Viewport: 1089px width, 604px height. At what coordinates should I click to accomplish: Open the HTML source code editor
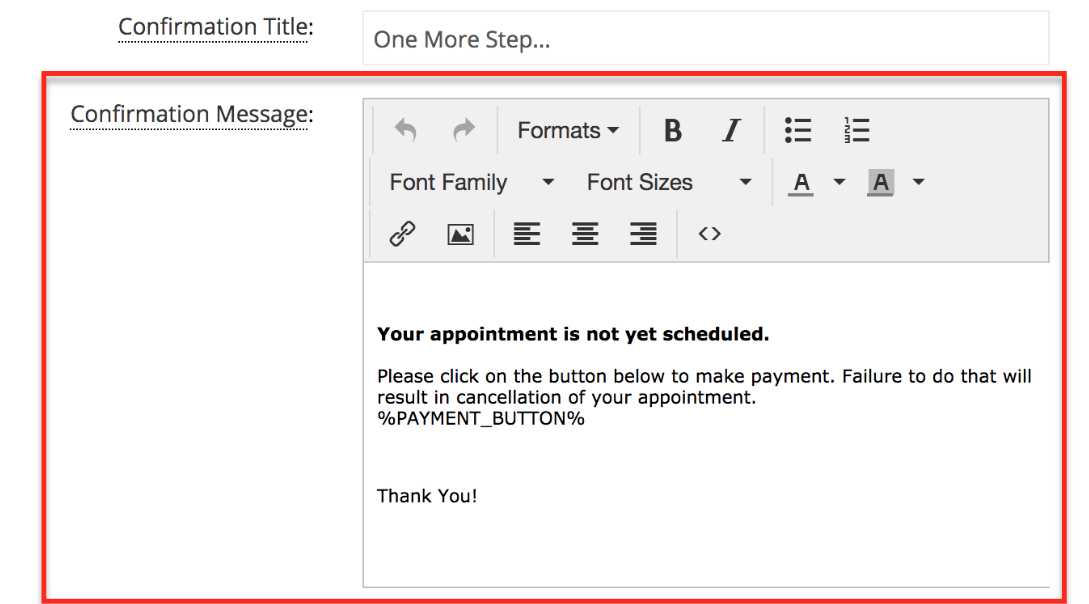click(710, 233)
